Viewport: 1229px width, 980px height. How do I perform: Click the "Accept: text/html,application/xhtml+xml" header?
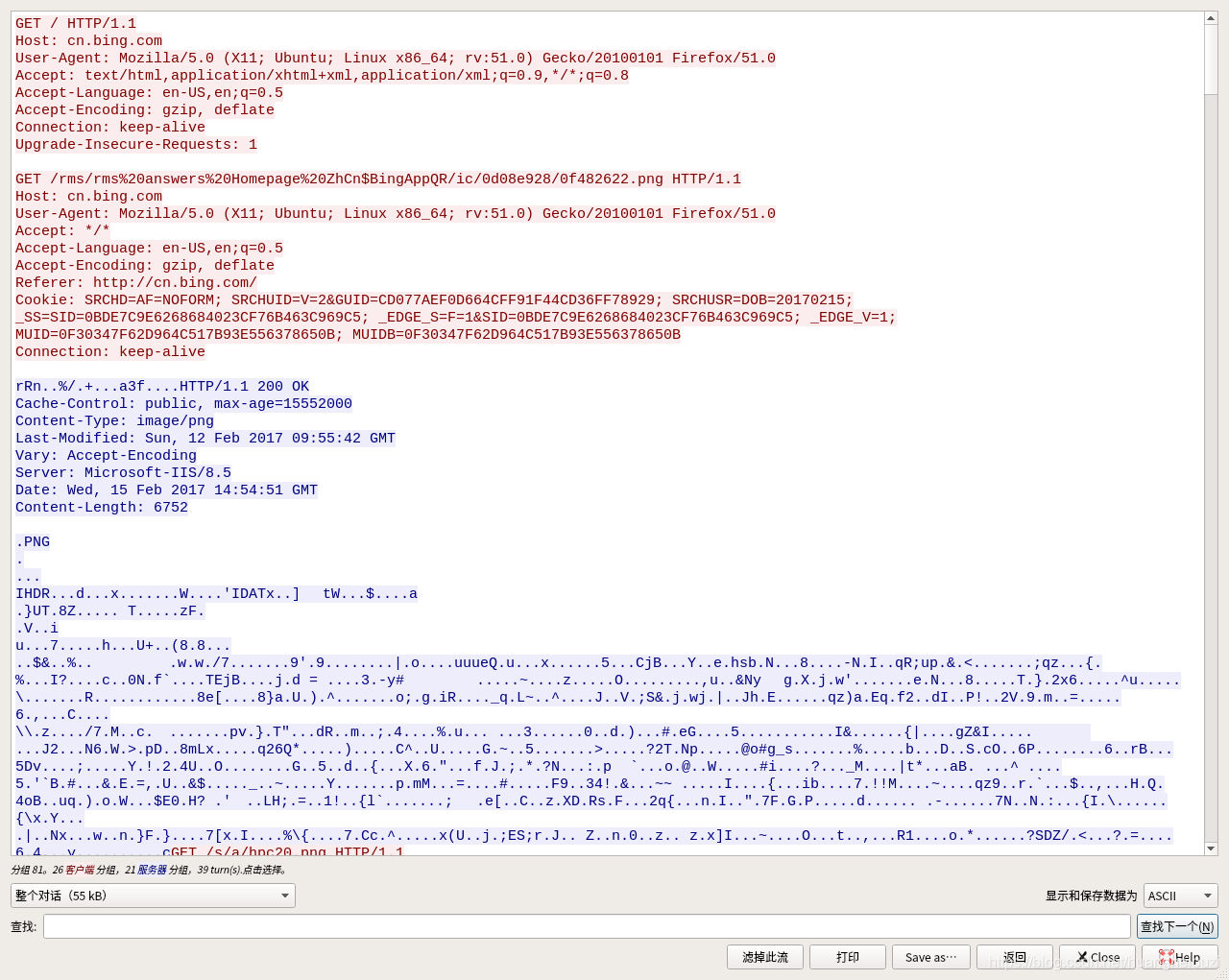pos(322,75)
